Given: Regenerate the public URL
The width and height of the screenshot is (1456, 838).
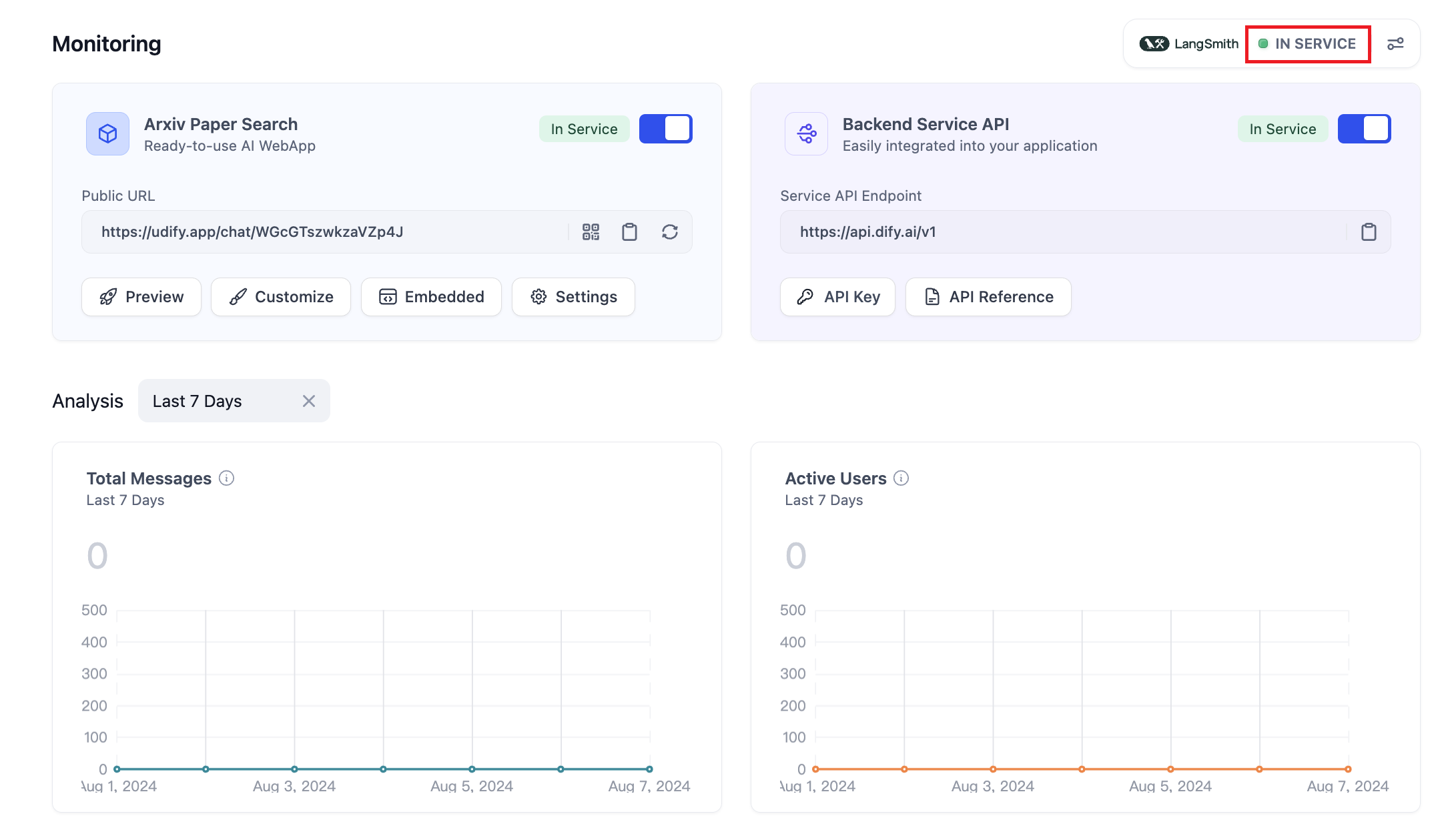Looking at the screenshot, I should coord(669,232).
